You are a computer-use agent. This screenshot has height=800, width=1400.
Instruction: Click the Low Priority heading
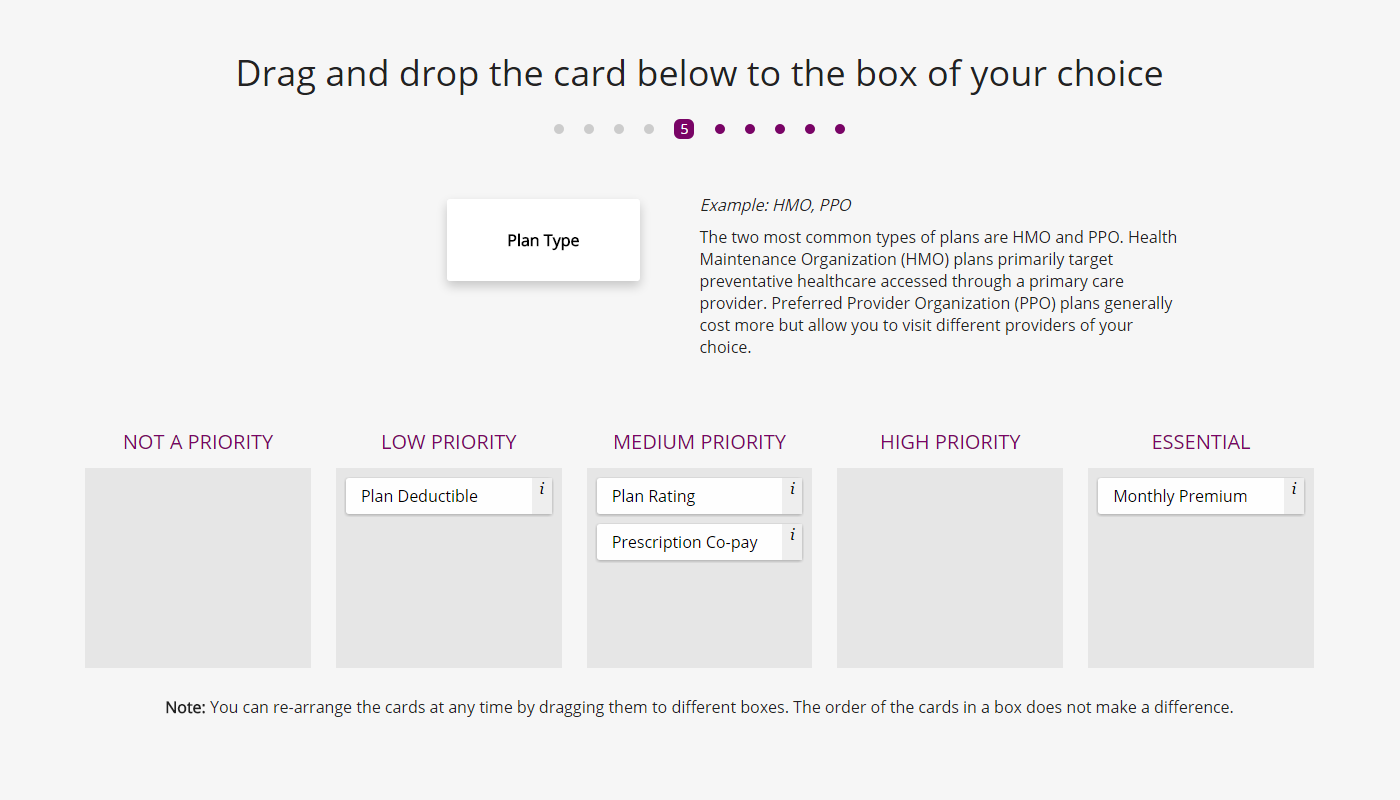click(x=449, y=442)
